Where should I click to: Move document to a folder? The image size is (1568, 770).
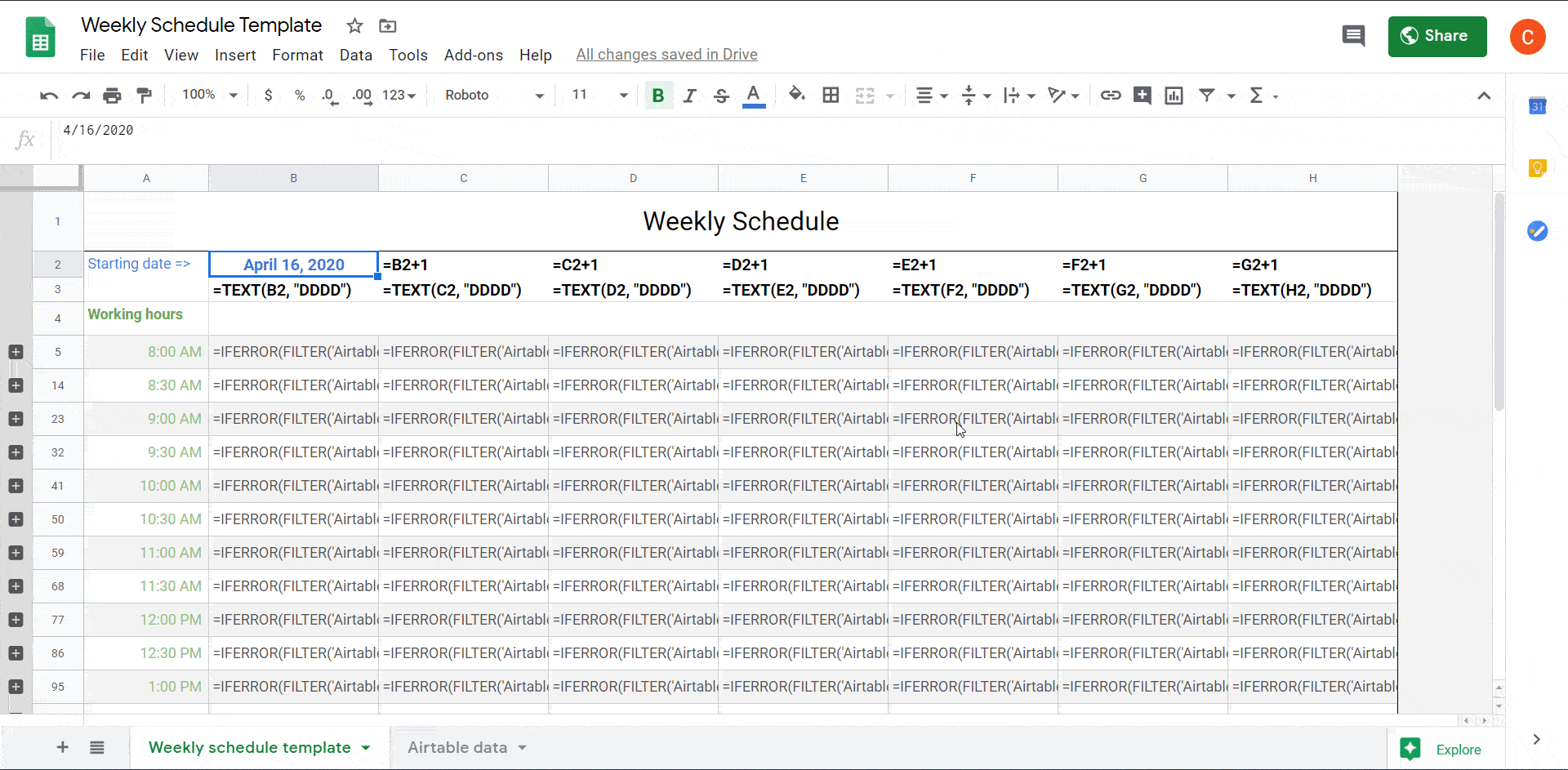coord(388,26)
